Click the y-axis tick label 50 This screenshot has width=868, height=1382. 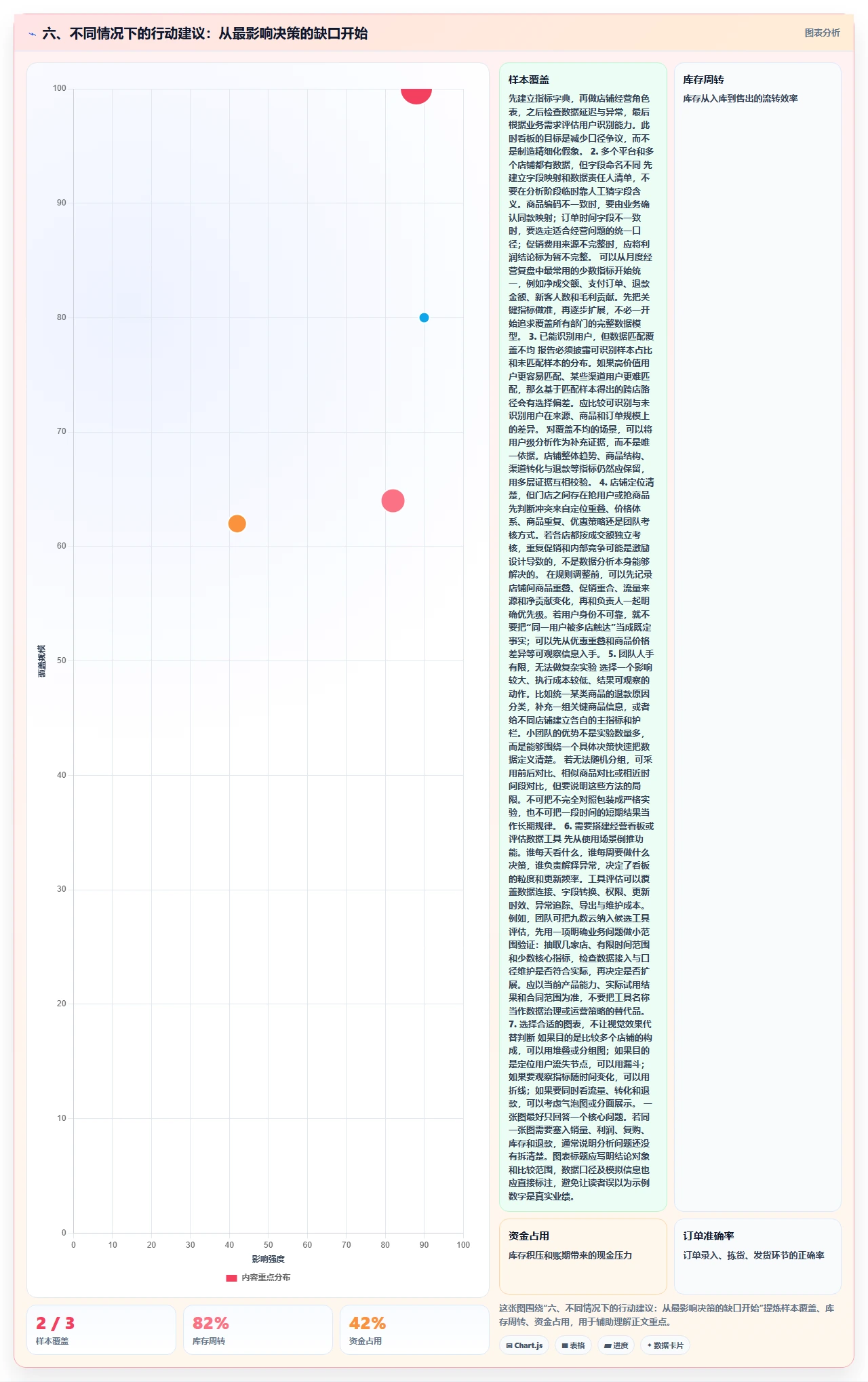pyautogui.click(x=62, y=660)
